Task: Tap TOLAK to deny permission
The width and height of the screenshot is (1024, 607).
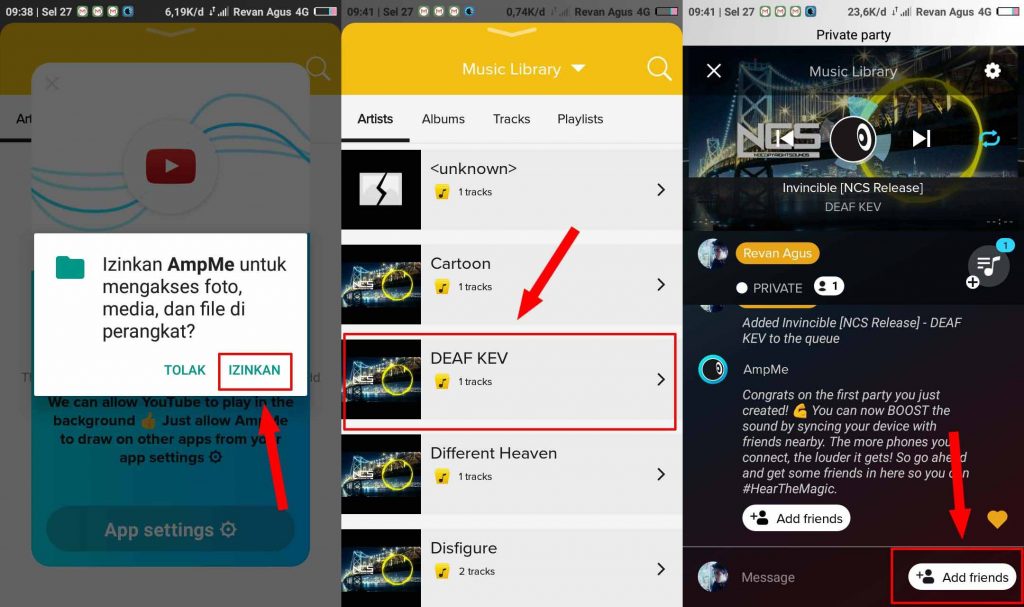Action: coord(185,370)
